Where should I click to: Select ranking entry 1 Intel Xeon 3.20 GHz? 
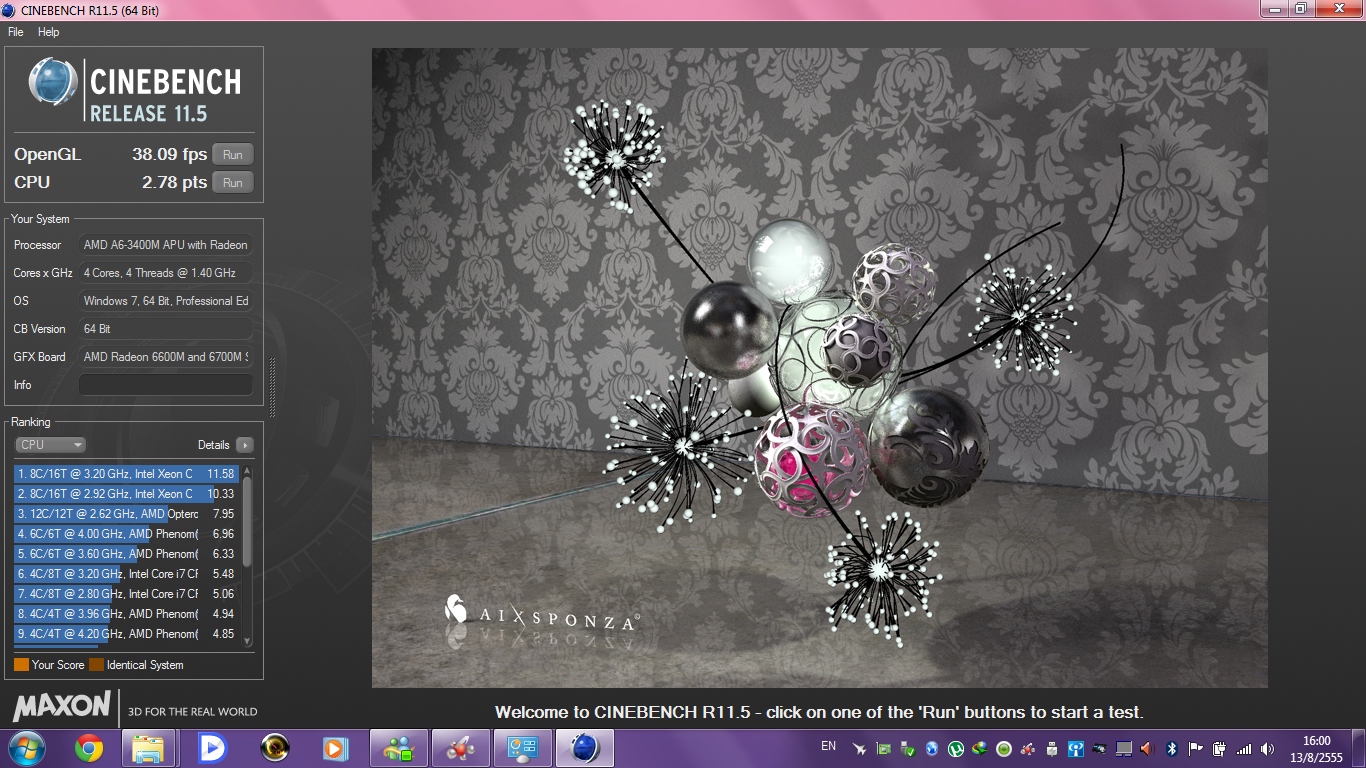126,474
